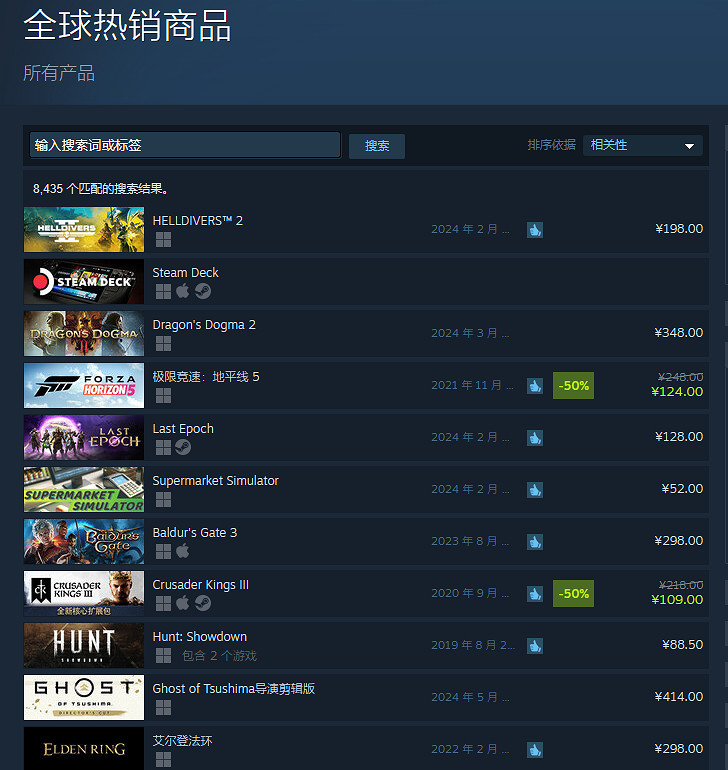Open the Supermarket Simulator title link
728x770 pixels.
(215, 481)
